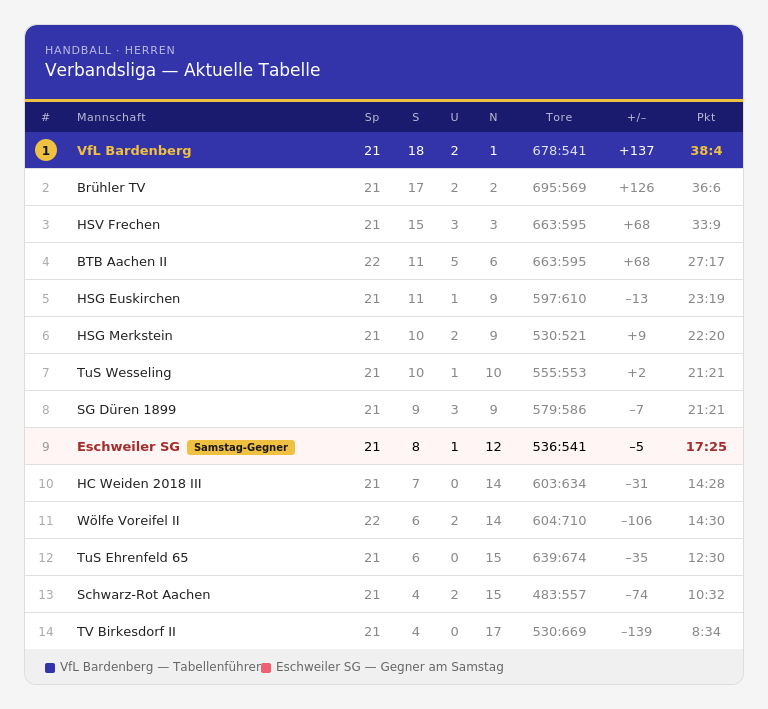This screenshot has width=768, height=709.
Task: Click the Sp column header
Action: pyautogui.click(x=372, y=117)
